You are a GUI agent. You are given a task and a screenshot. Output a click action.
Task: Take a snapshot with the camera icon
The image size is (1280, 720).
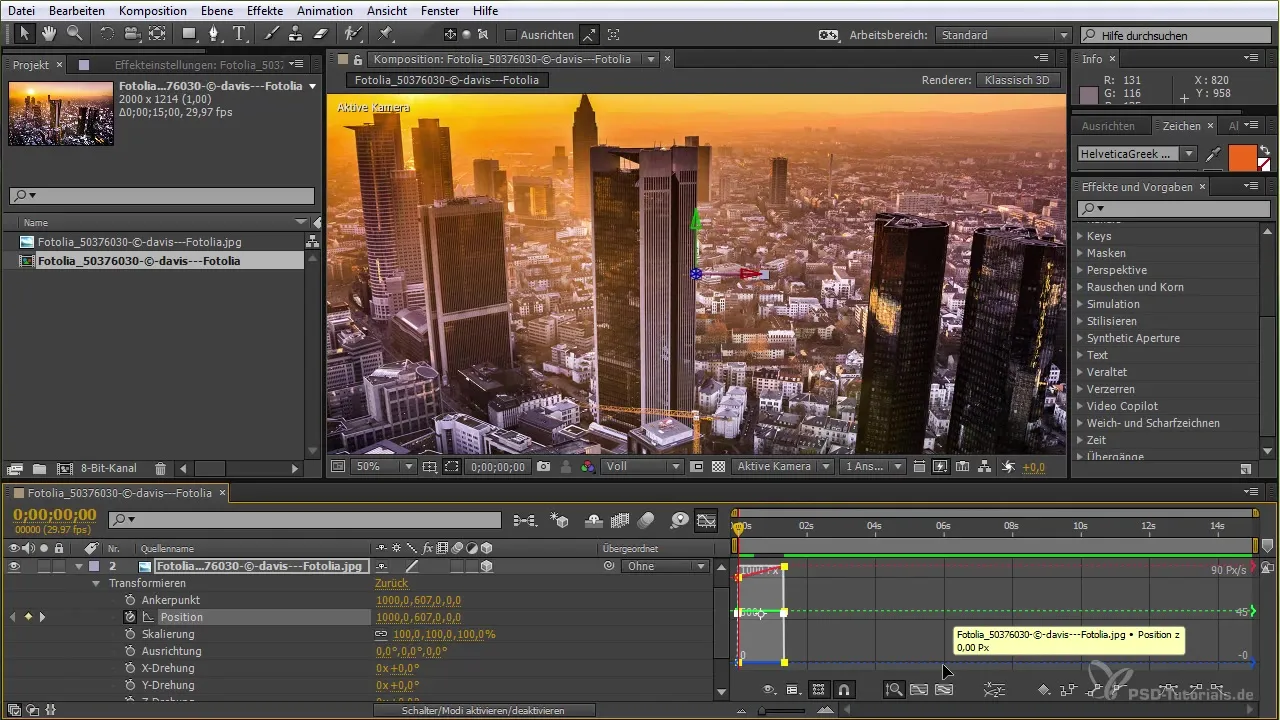(544, 467)
